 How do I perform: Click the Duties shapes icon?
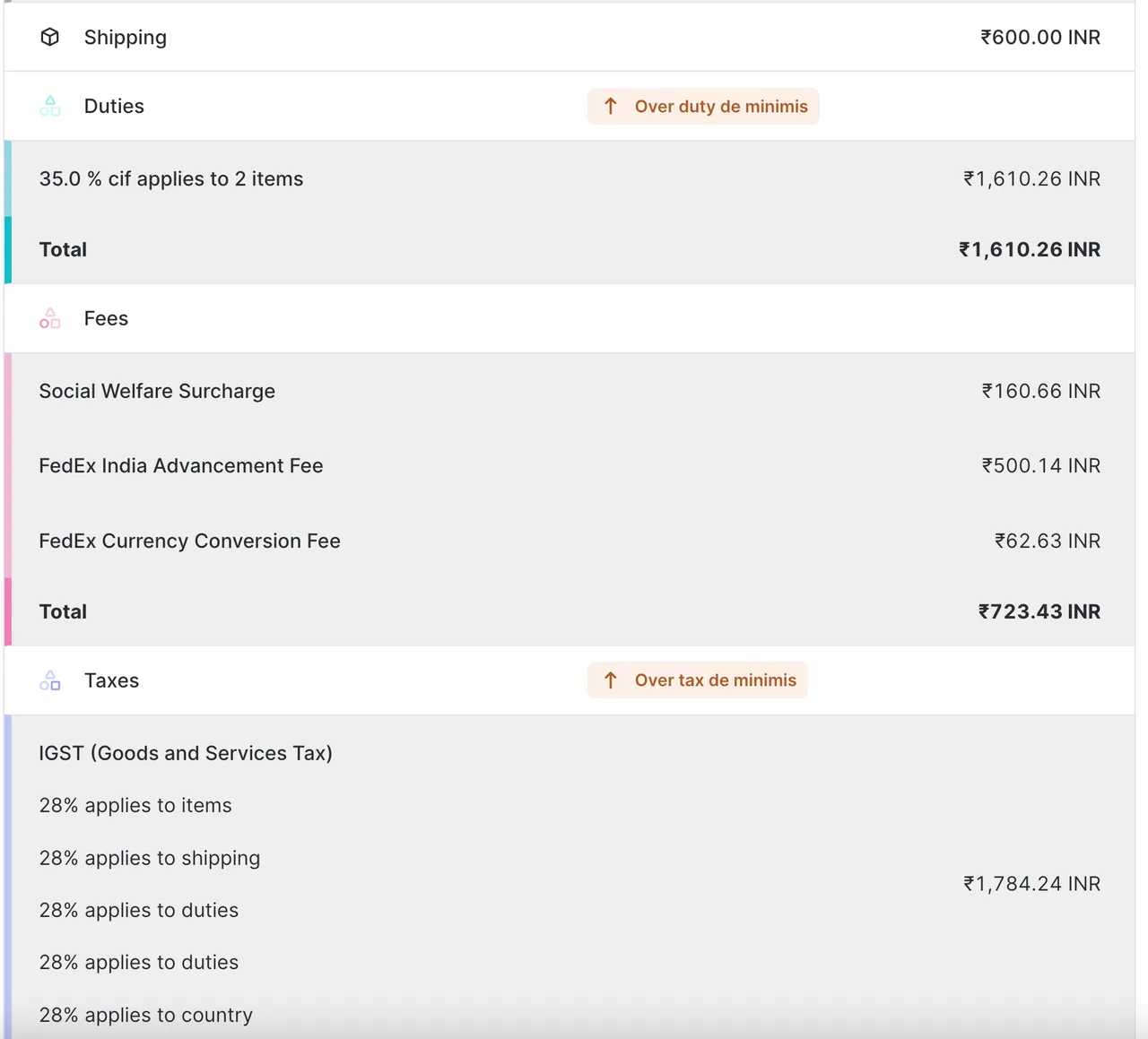[49, 106]
